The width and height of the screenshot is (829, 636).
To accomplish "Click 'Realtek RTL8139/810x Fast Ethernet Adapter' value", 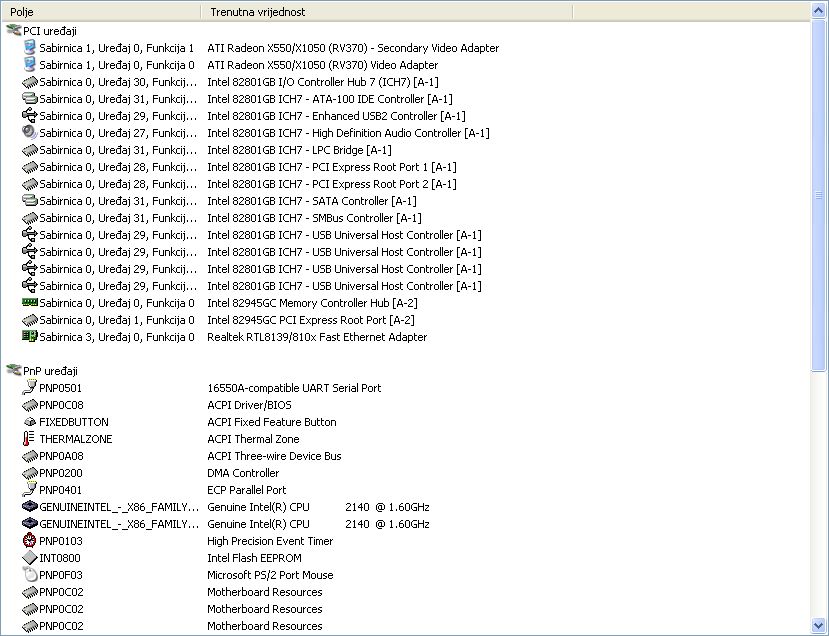I will (x=317, y=337).
